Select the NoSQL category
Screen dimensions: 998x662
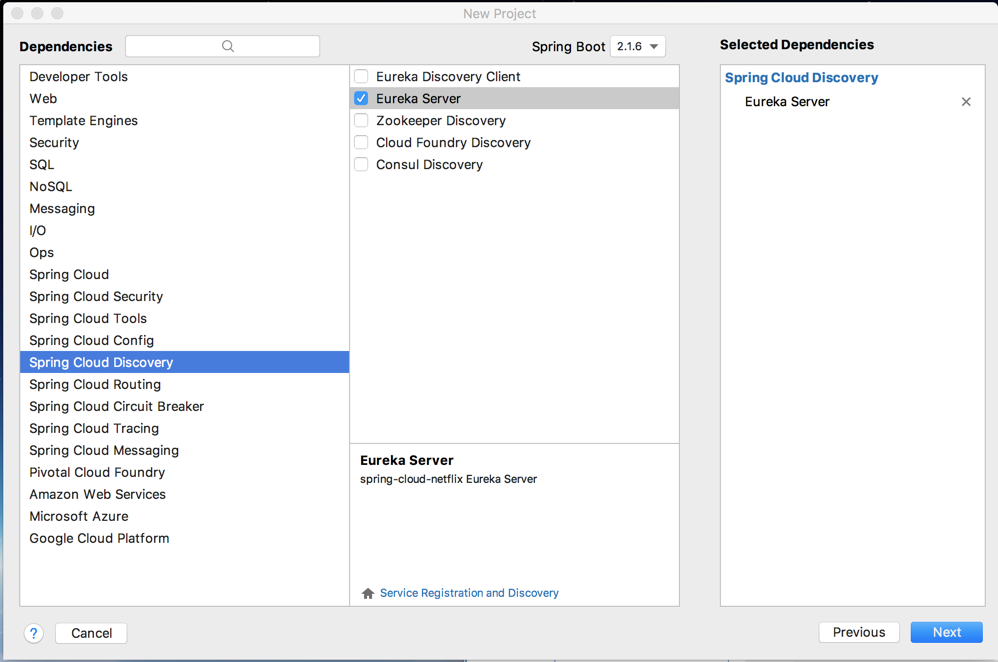(185, 187)
